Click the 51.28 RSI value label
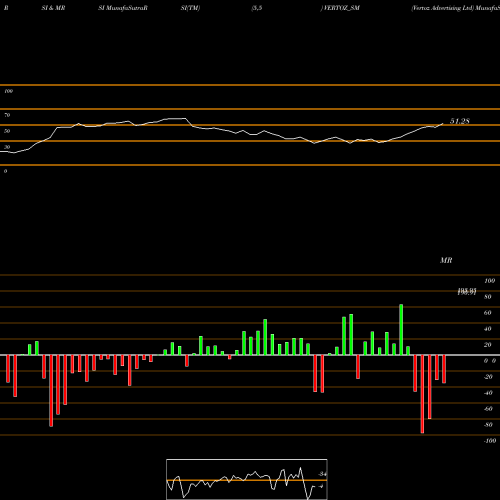Screen dimensions: 500x500 pos(460,121)
